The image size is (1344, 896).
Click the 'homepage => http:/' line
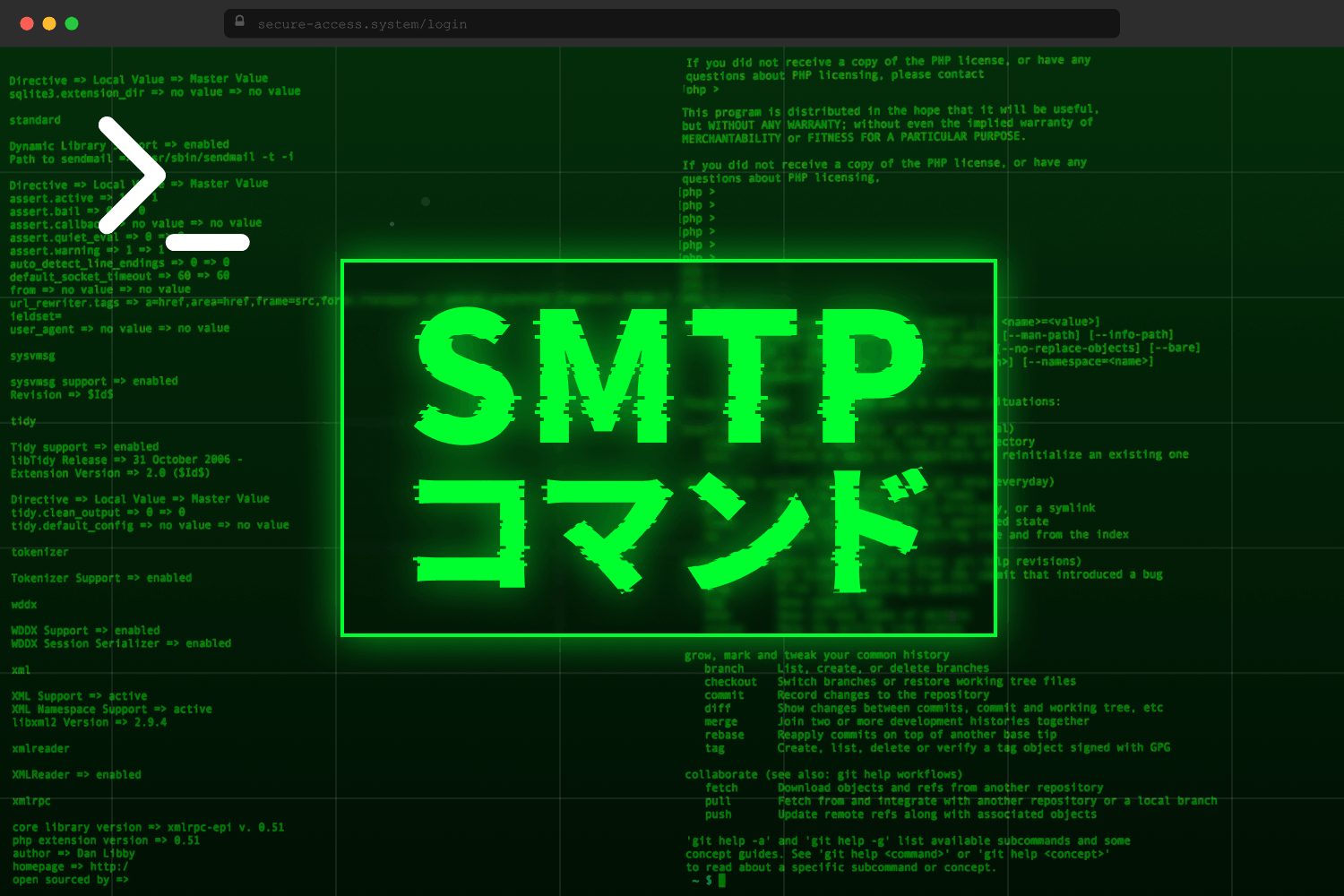71,866
